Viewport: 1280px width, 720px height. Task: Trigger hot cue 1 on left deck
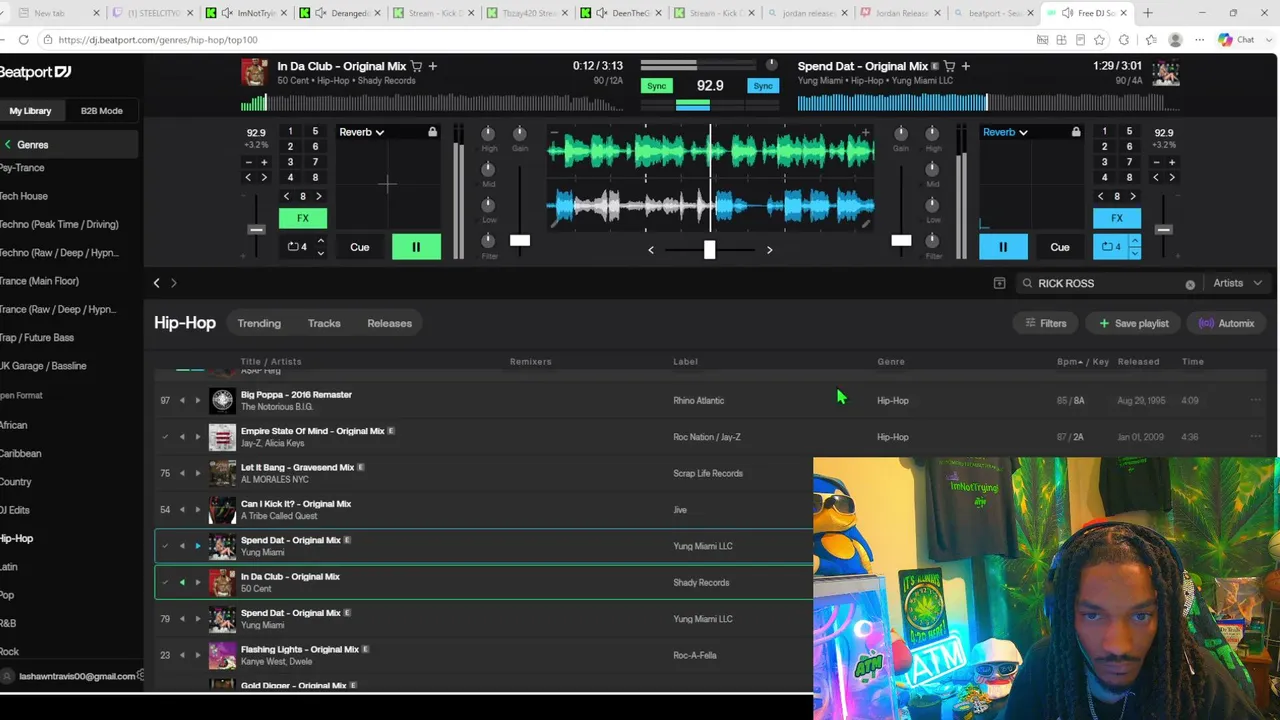(290, 132)
